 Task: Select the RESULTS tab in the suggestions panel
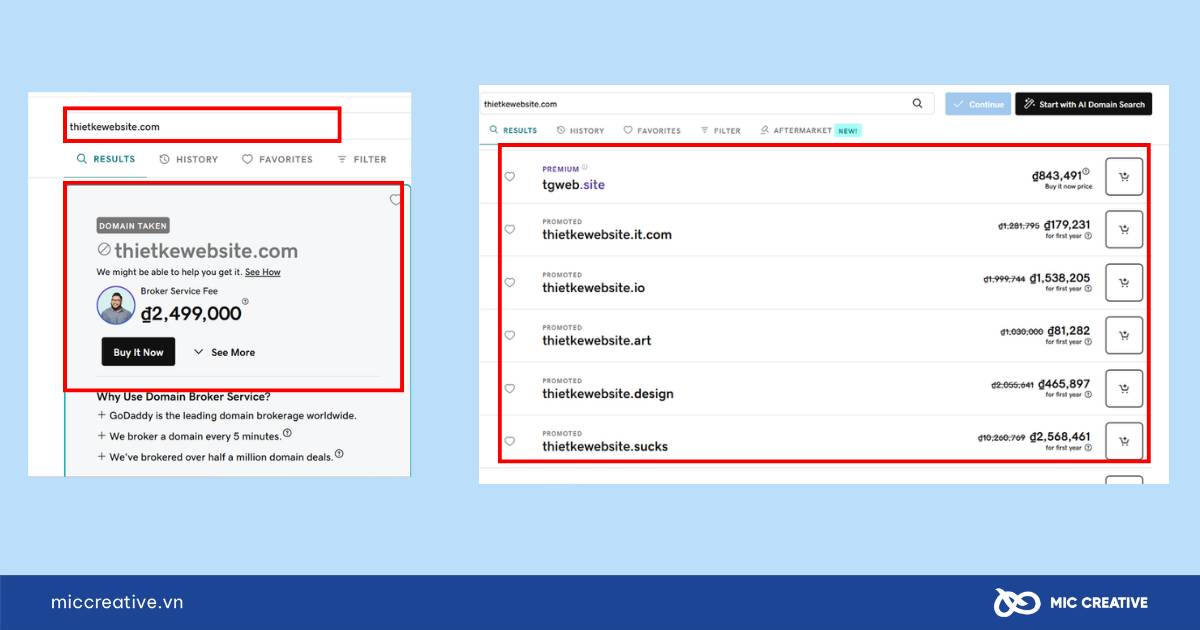(513, 131)
